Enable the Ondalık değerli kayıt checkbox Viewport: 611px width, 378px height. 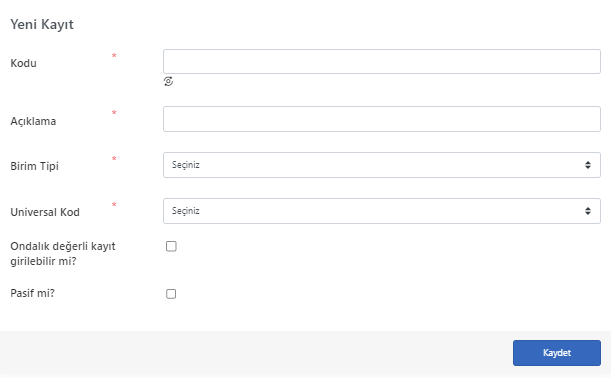click(x=171, y=246)
